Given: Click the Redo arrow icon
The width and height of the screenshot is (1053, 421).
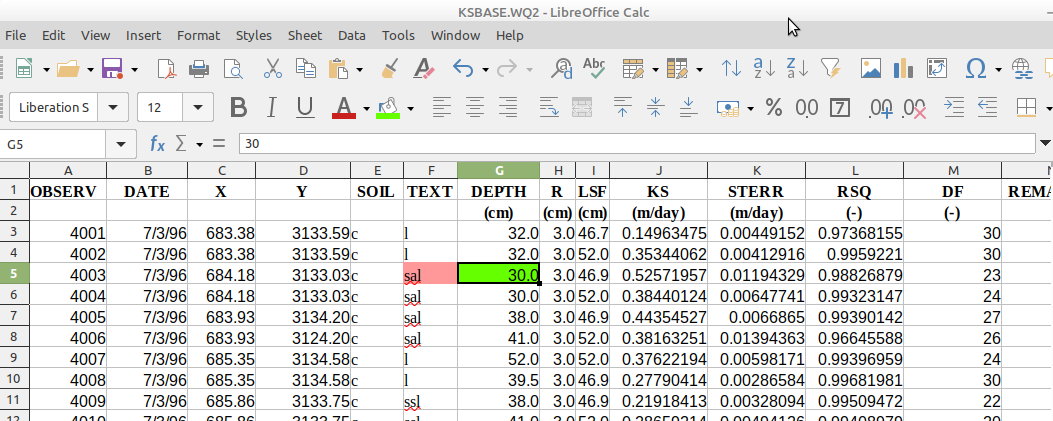Looking at the screenshot, I should pos(507,68).
